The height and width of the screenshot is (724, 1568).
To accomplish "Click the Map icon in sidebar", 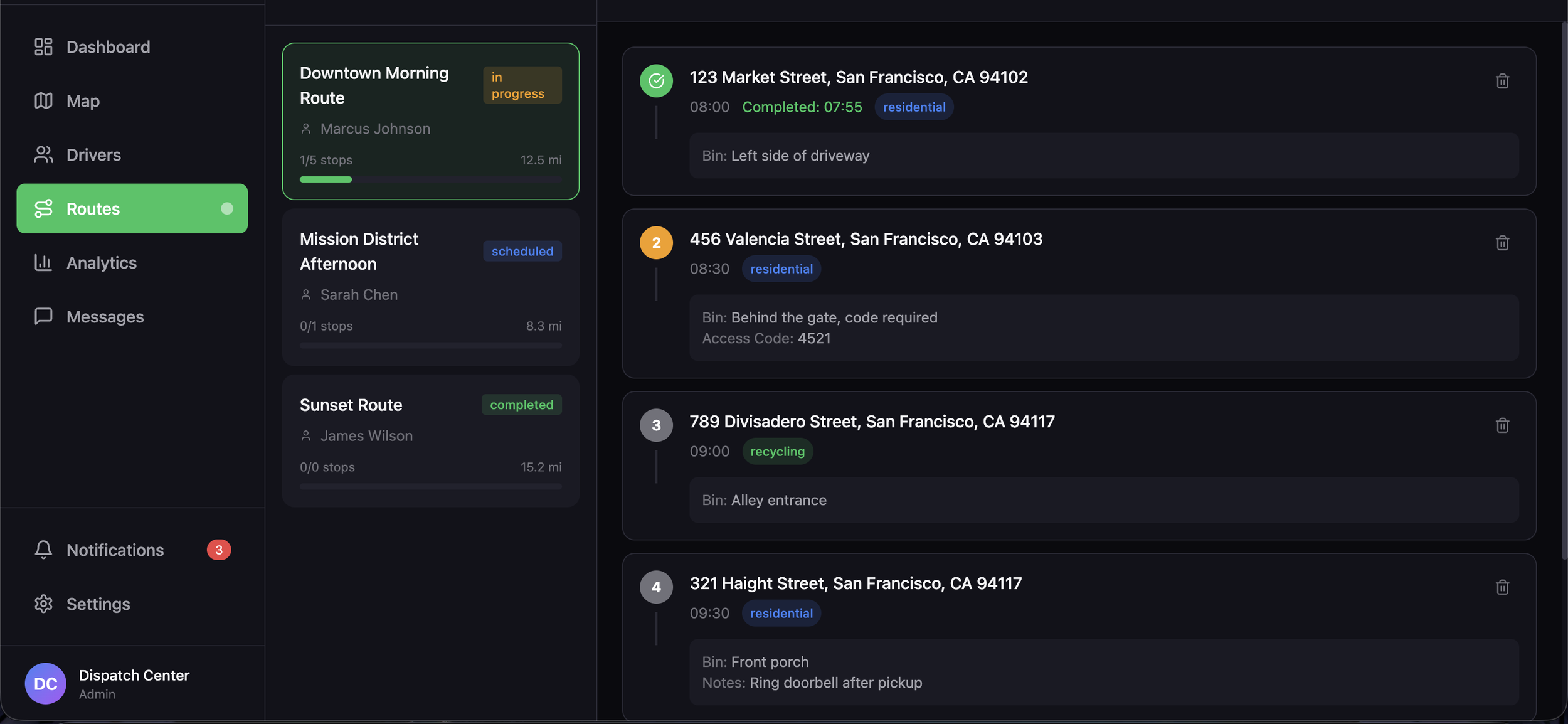I will [43, 101].
